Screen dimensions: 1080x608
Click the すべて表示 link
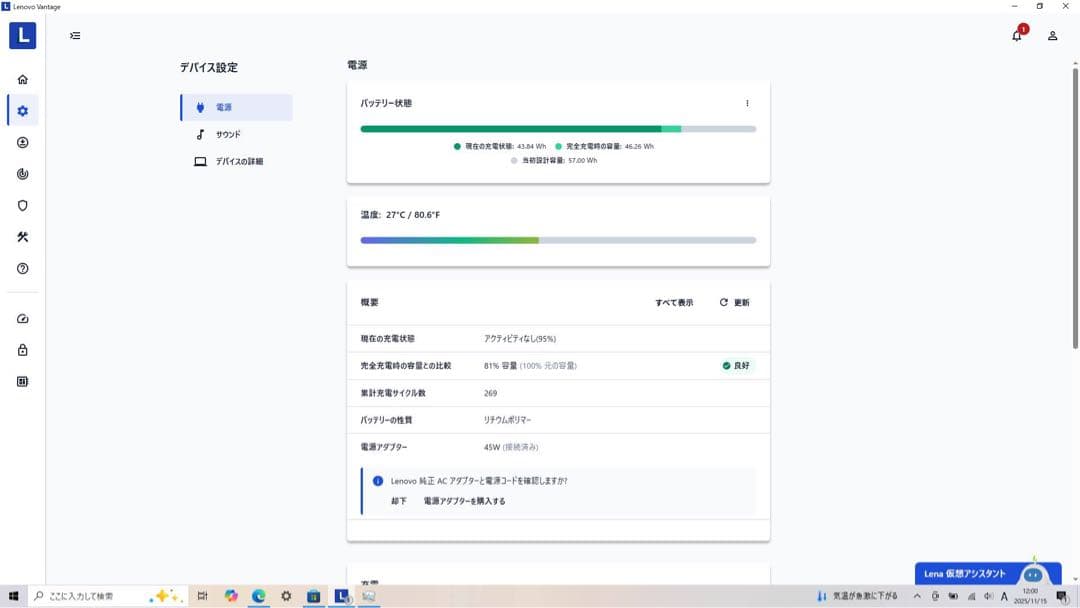pos(674,302)
